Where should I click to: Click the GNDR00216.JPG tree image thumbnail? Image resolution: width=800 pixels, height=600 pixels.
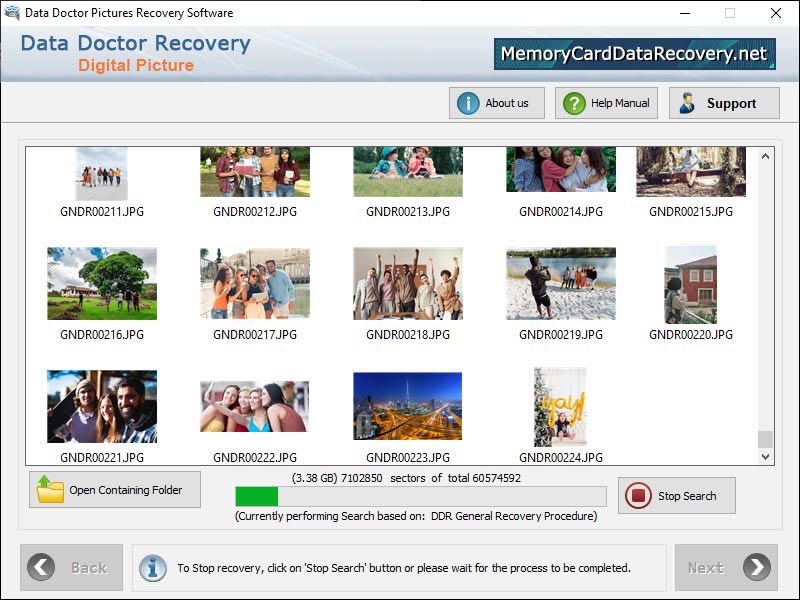click(101, 283)
